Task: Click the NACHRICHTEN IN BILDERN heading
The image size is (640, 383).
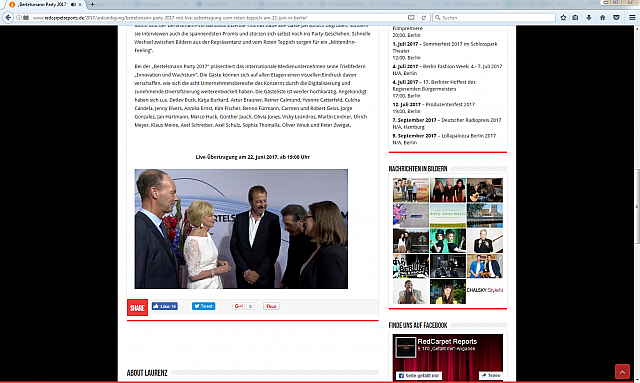Action: (418, 169)
